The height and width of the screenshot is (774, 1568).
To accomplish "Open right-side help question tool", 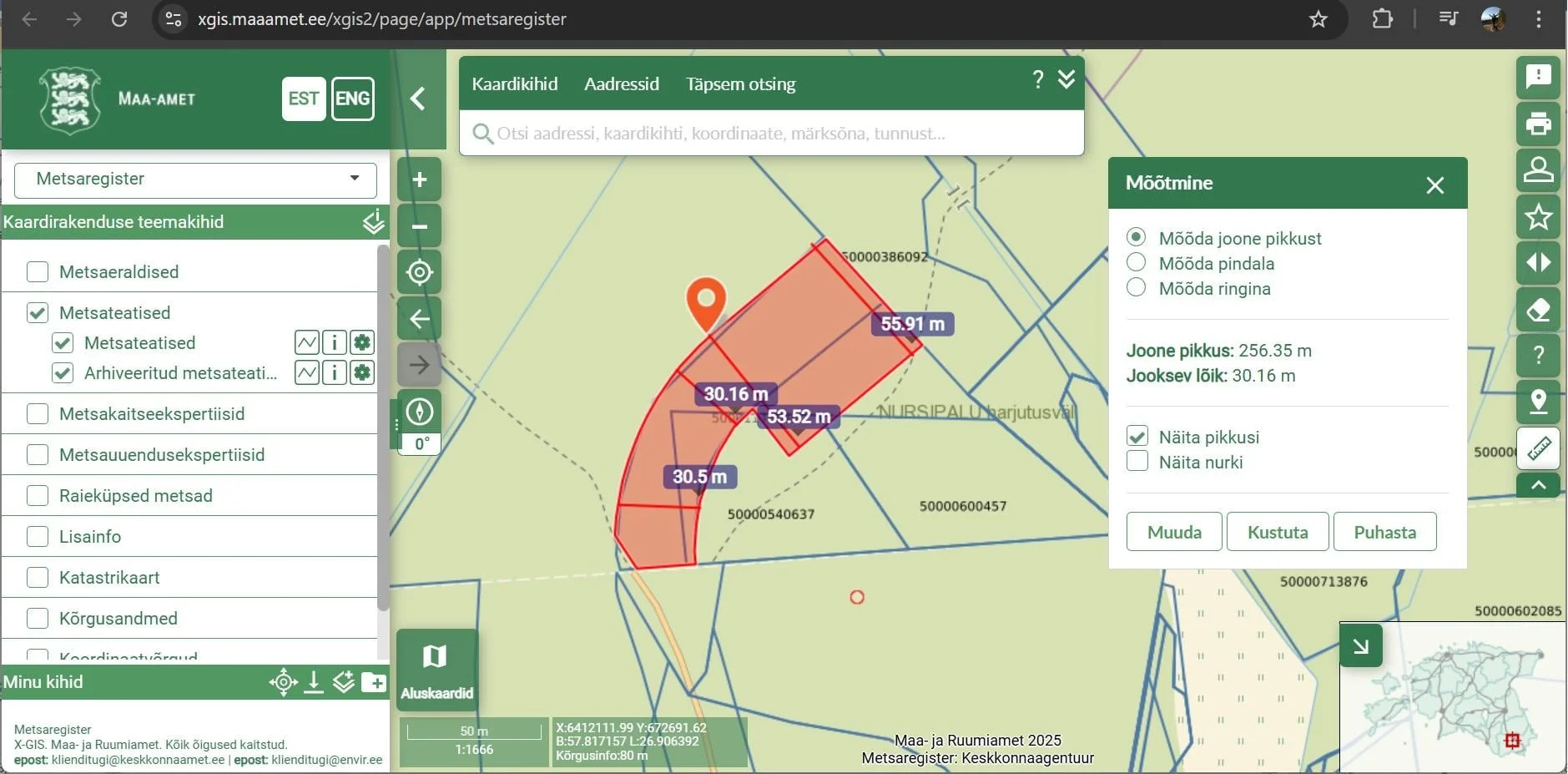I will [x=1538, y=355].
